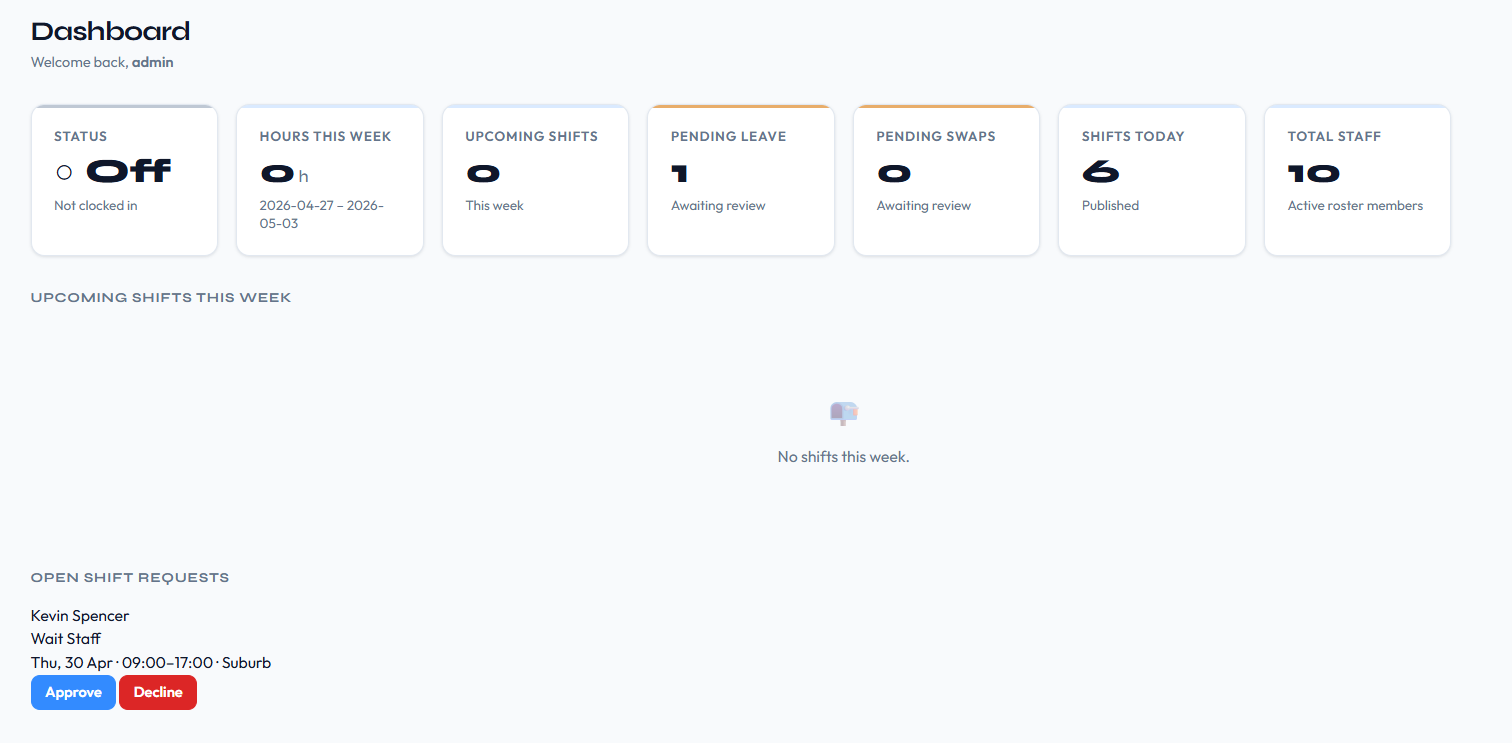The height and width of the screenshot is (743, 1512).
Task: Click the 'No shifts this week.' message
Action: [843, 457]
